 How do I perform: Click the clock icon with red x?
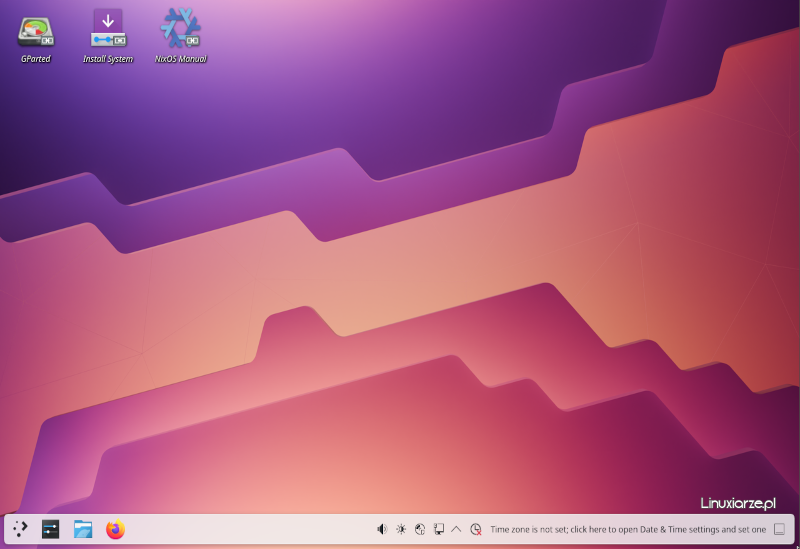pyautogui.click(x=476, y=529)
